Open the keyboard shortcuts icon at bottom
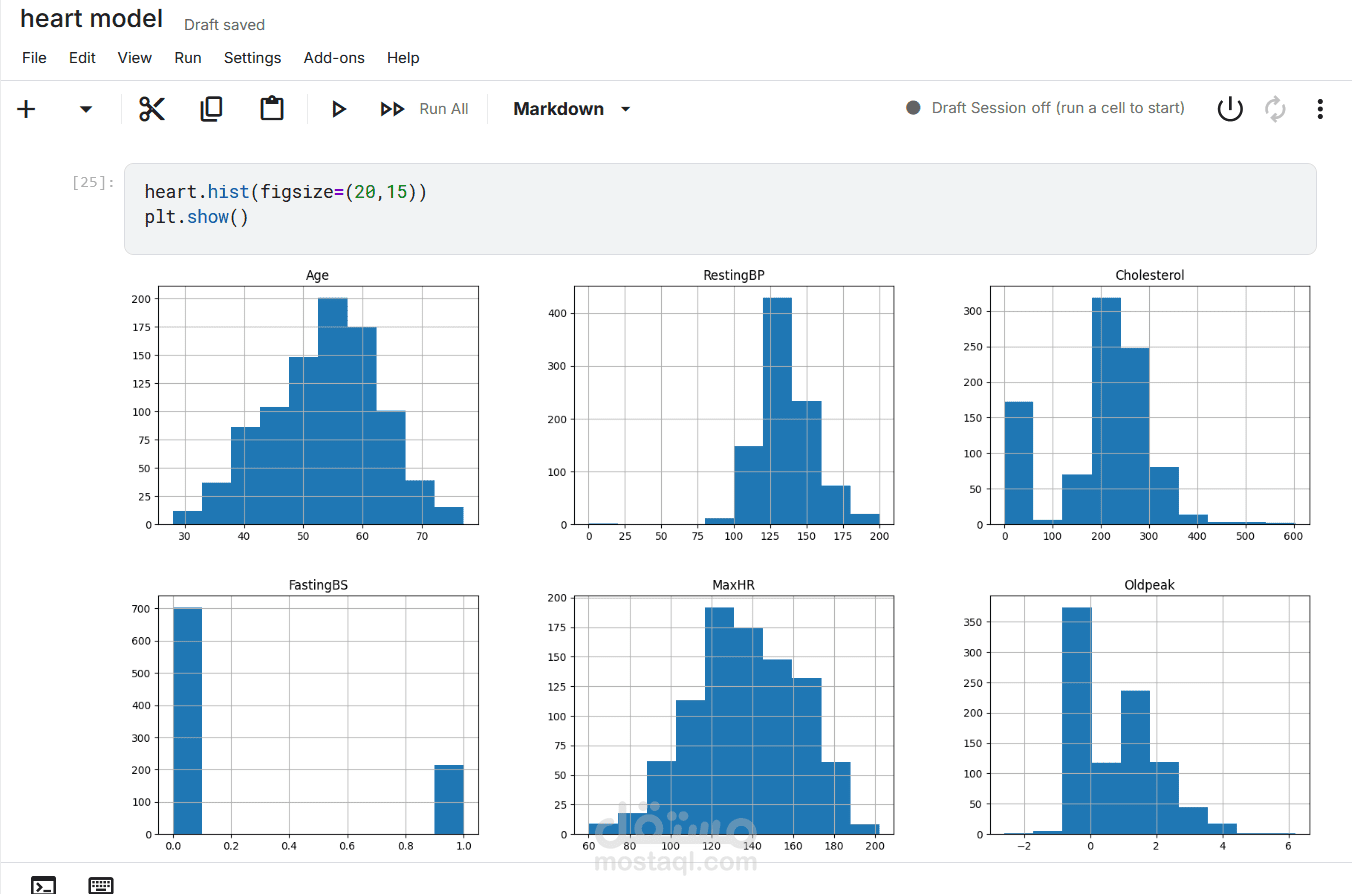The image size is (1352, 894). 101,885
